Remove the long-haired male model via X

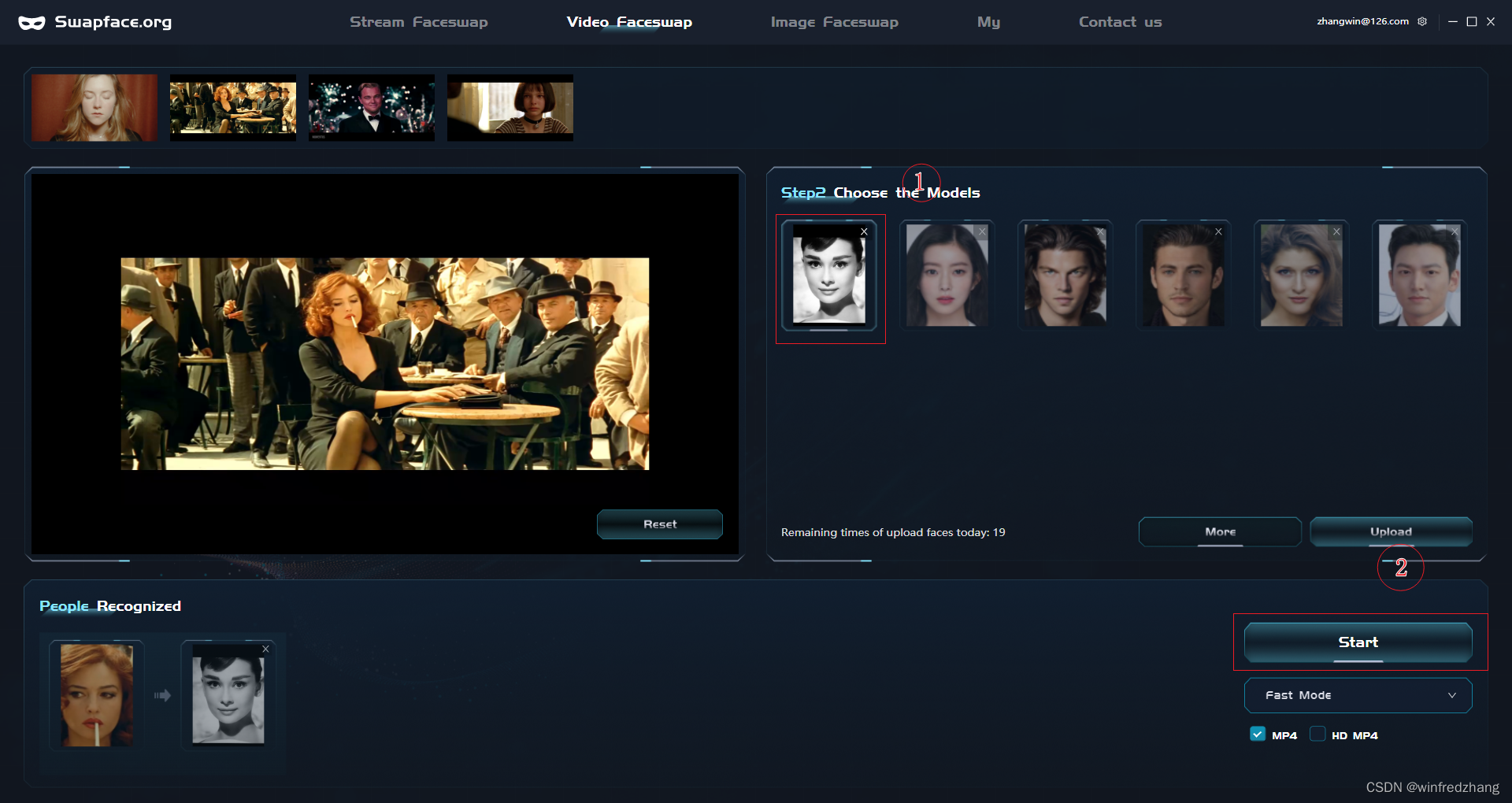[x=1100, y=231]
